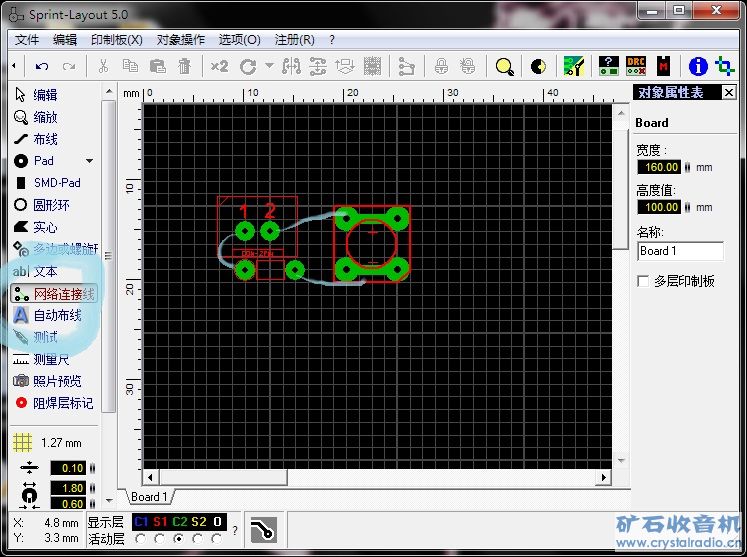The width and height of the screenshot is (747, 557).
Task: Select the 圆形环 circle tool
Action: pos(42,205)
